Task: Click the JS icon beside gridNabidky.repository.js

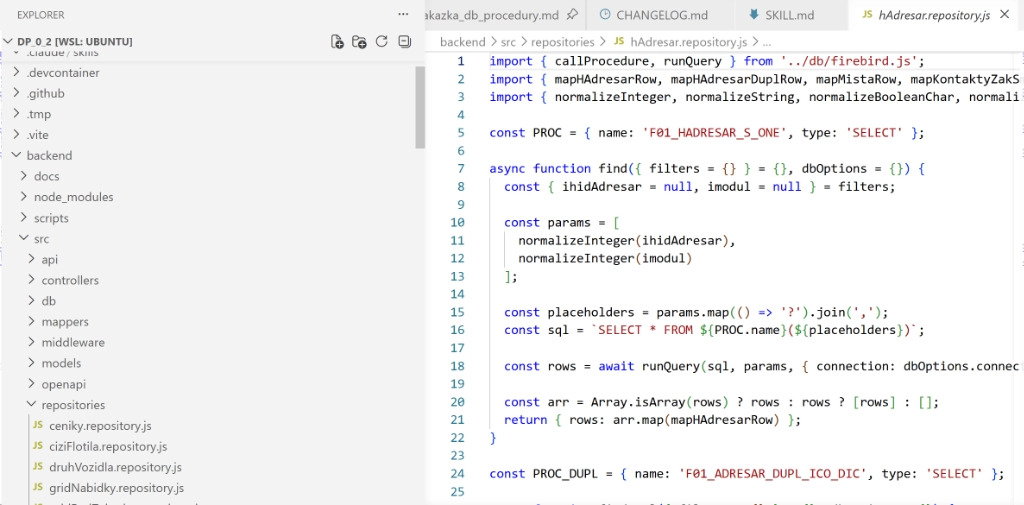Action: (x=38, y=488)
